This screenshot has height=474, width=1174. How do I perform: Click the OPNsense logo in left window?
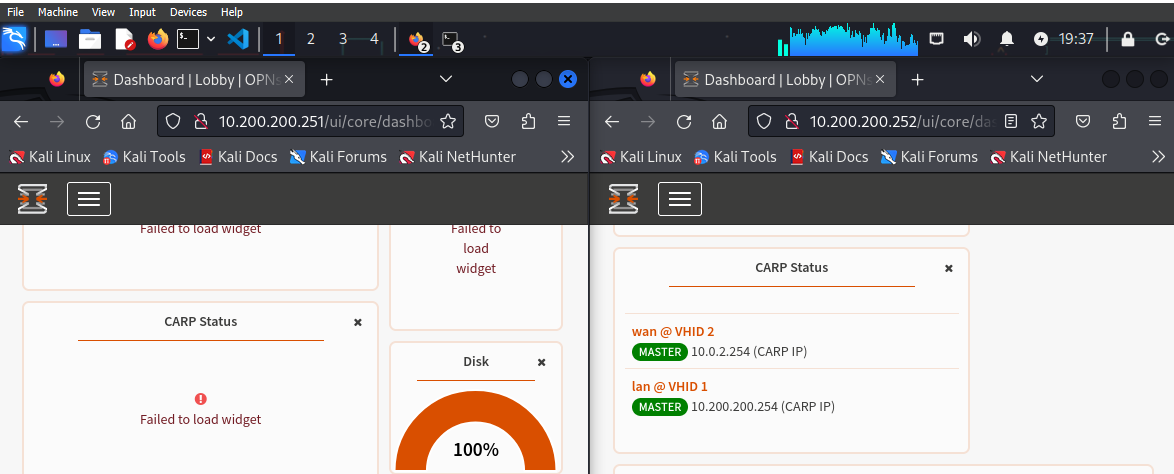(x=33, y=199)
